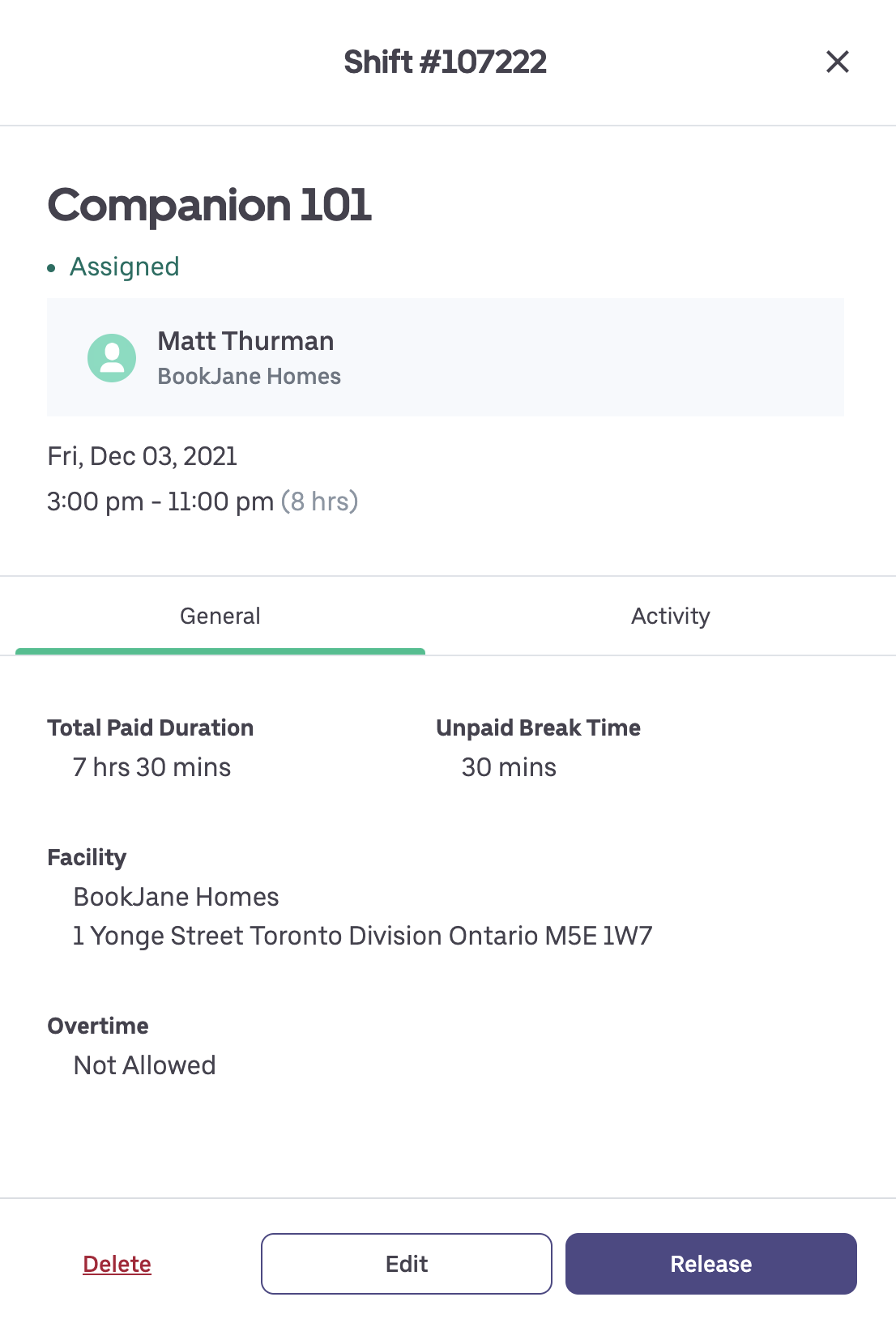Click Matt Thurman's green avatar icon
896x1327 pixels.
112,357
